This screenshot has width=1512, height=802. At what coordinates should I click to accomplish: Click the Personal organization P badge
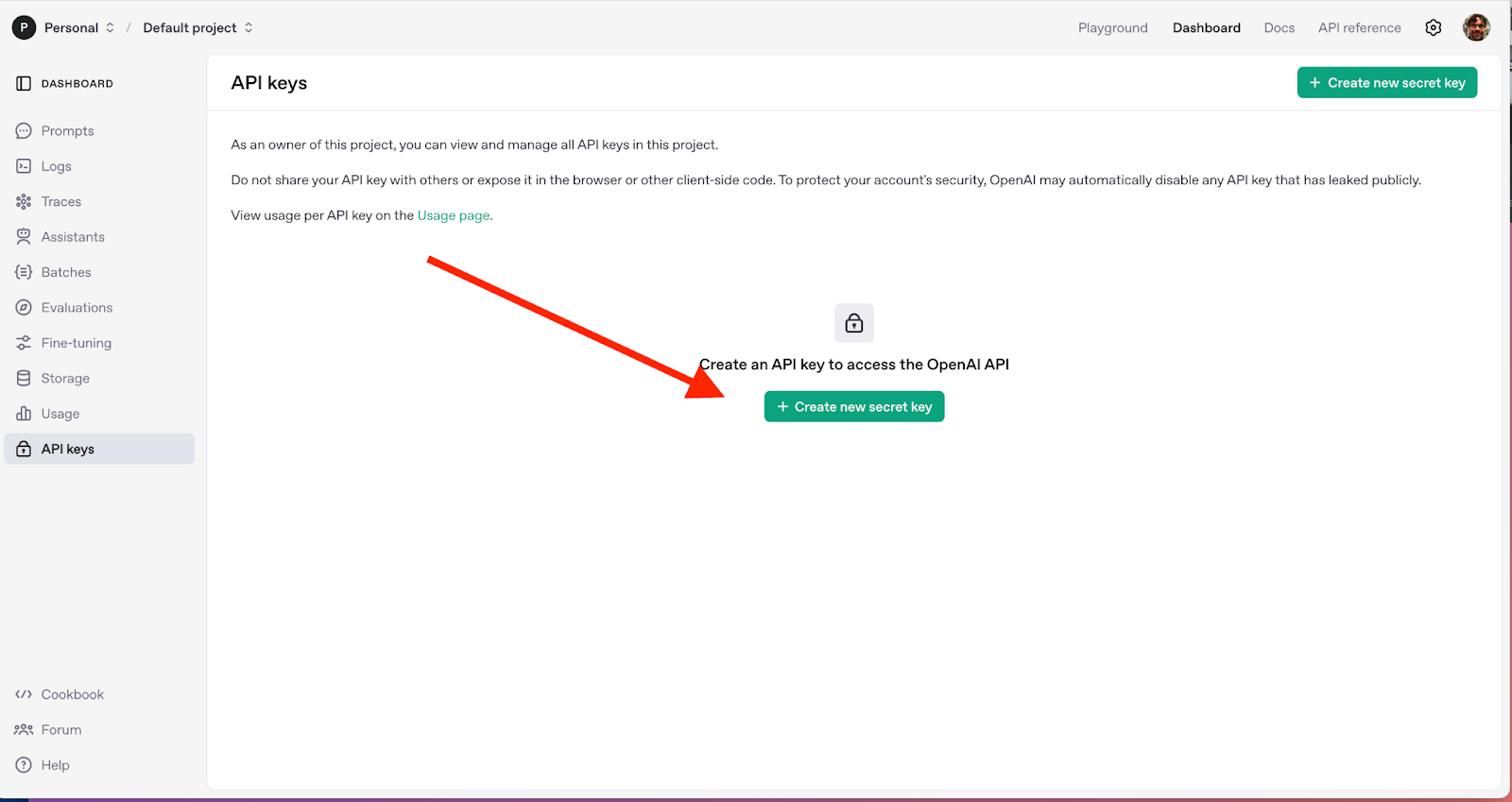(24, 27)
